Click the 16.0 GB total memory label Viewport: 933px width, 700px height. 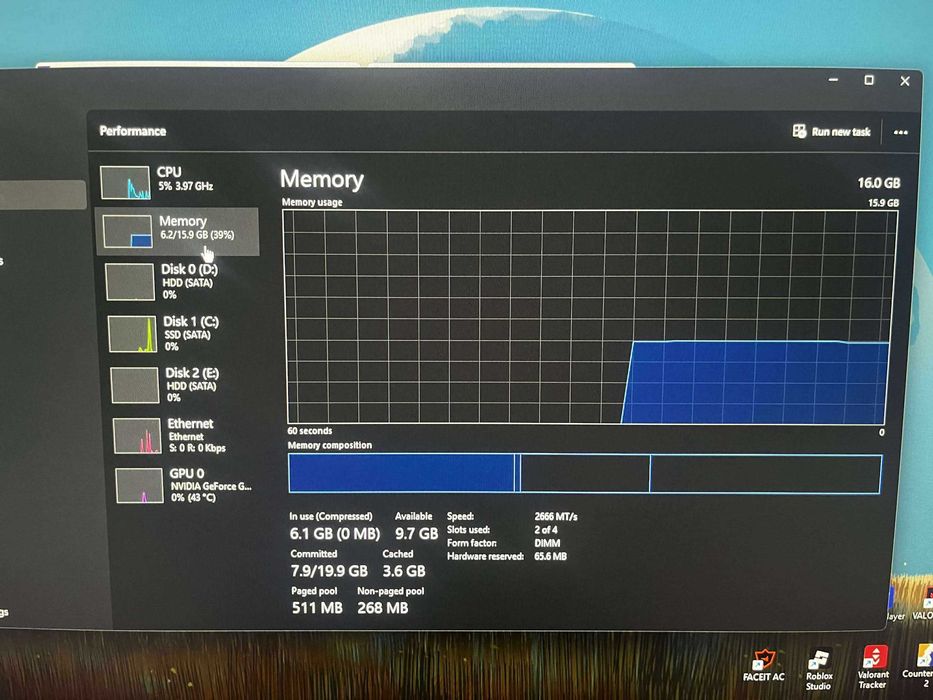[x=878, y=183]
